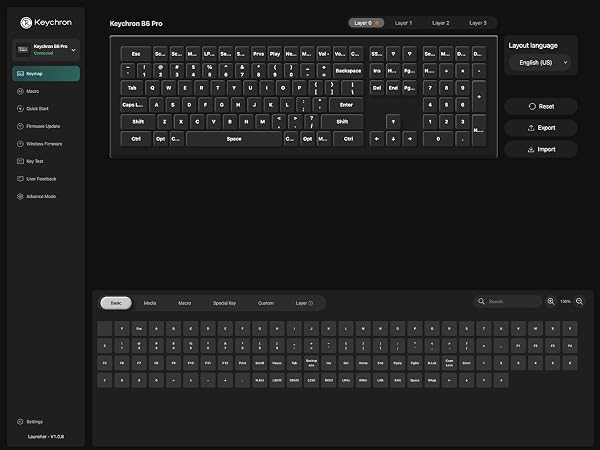Select the Macro keycode tab
This screenshot has height=450, width=600.
pos(184,303)
